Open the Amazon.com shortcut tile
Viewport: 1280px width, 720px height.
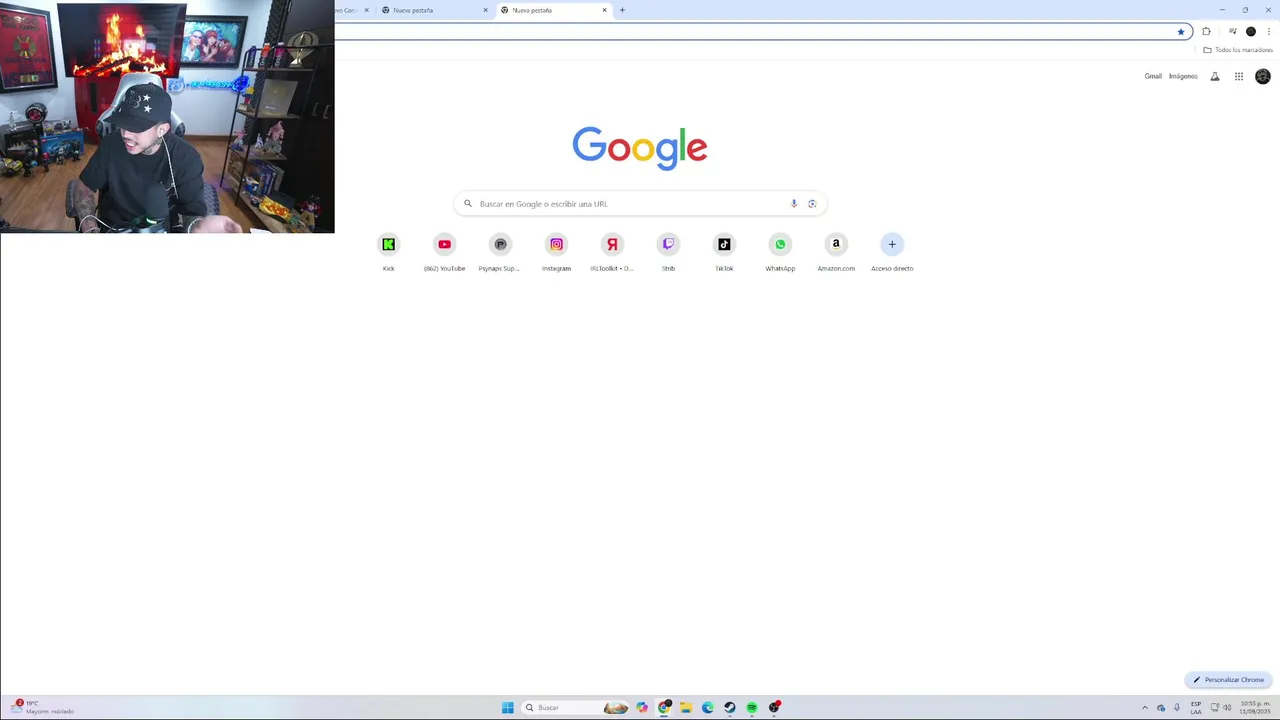pyautogui.click(x=836, y=252)
